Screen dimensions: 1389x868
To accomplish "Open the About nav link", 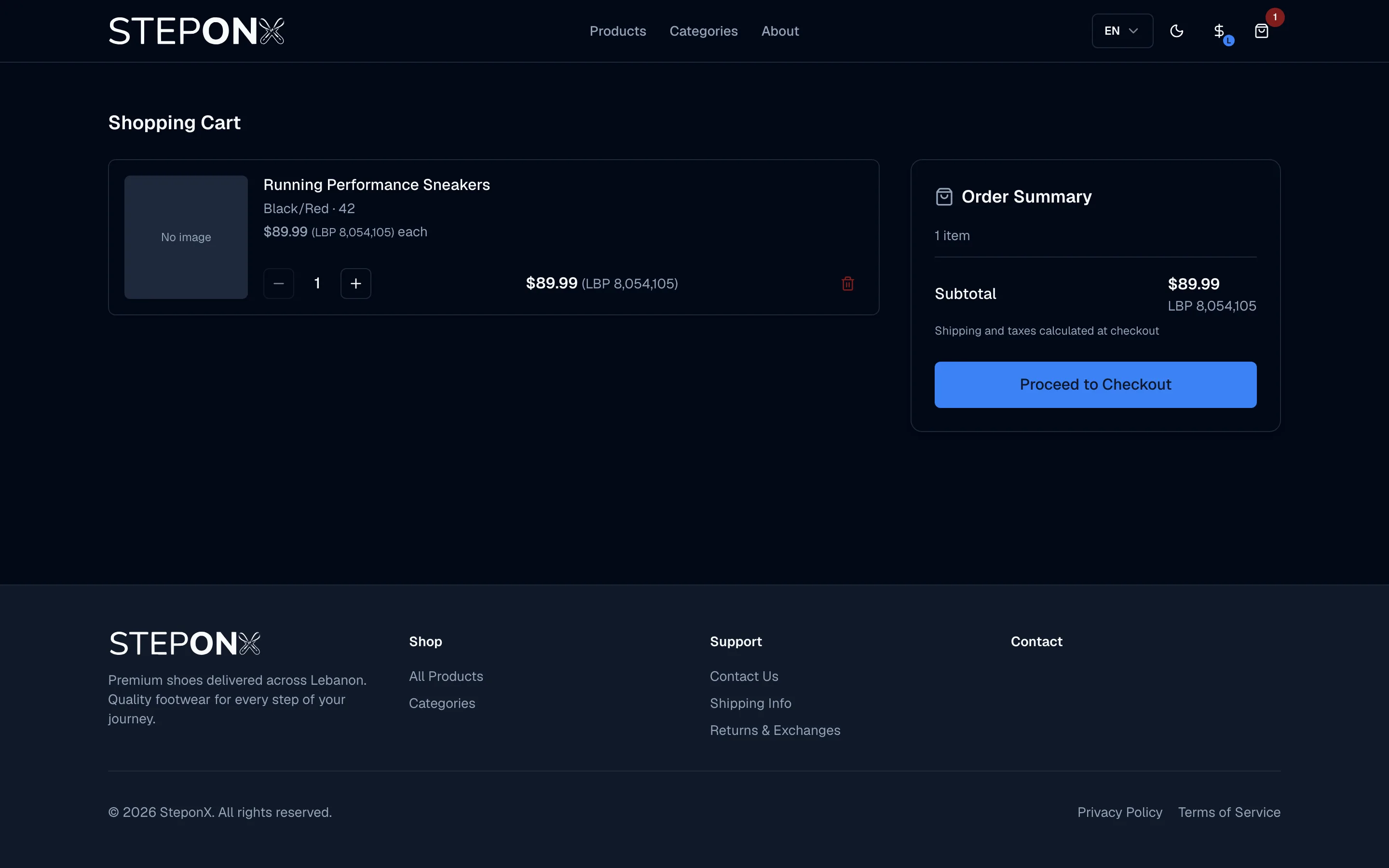I will (780, 31).
